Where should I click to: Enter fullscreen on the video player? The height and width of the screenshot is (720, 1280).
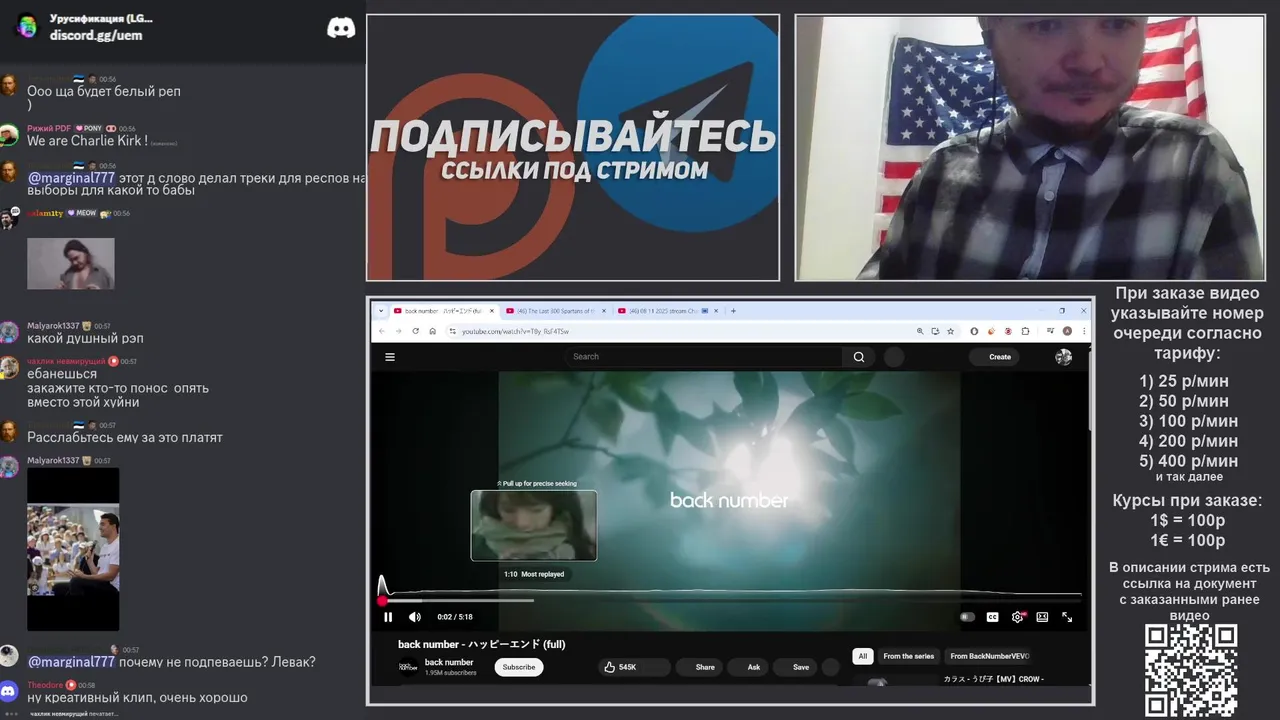pyautogui.click(x=1067, y=617)
